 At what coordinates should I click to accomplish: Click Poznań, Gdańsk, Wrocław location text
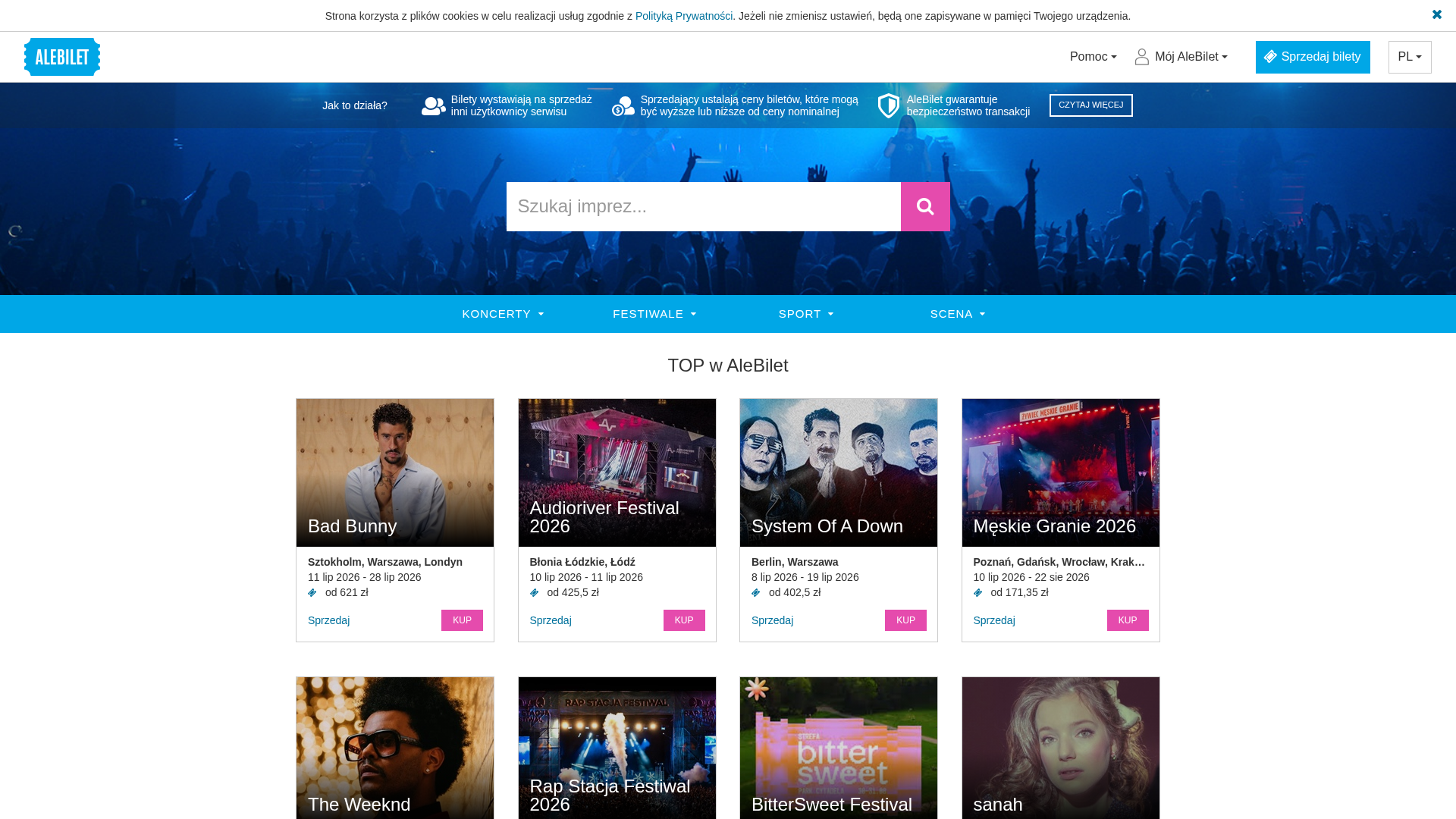click(x=1059, y=562)
